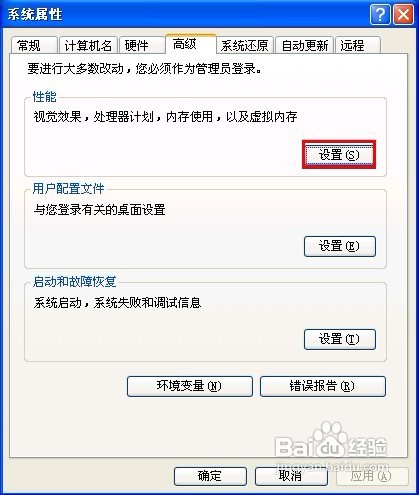This screenshot has width=419, height=495.
Task: Switch to the 常规 tab
Action: pos(34,45)
